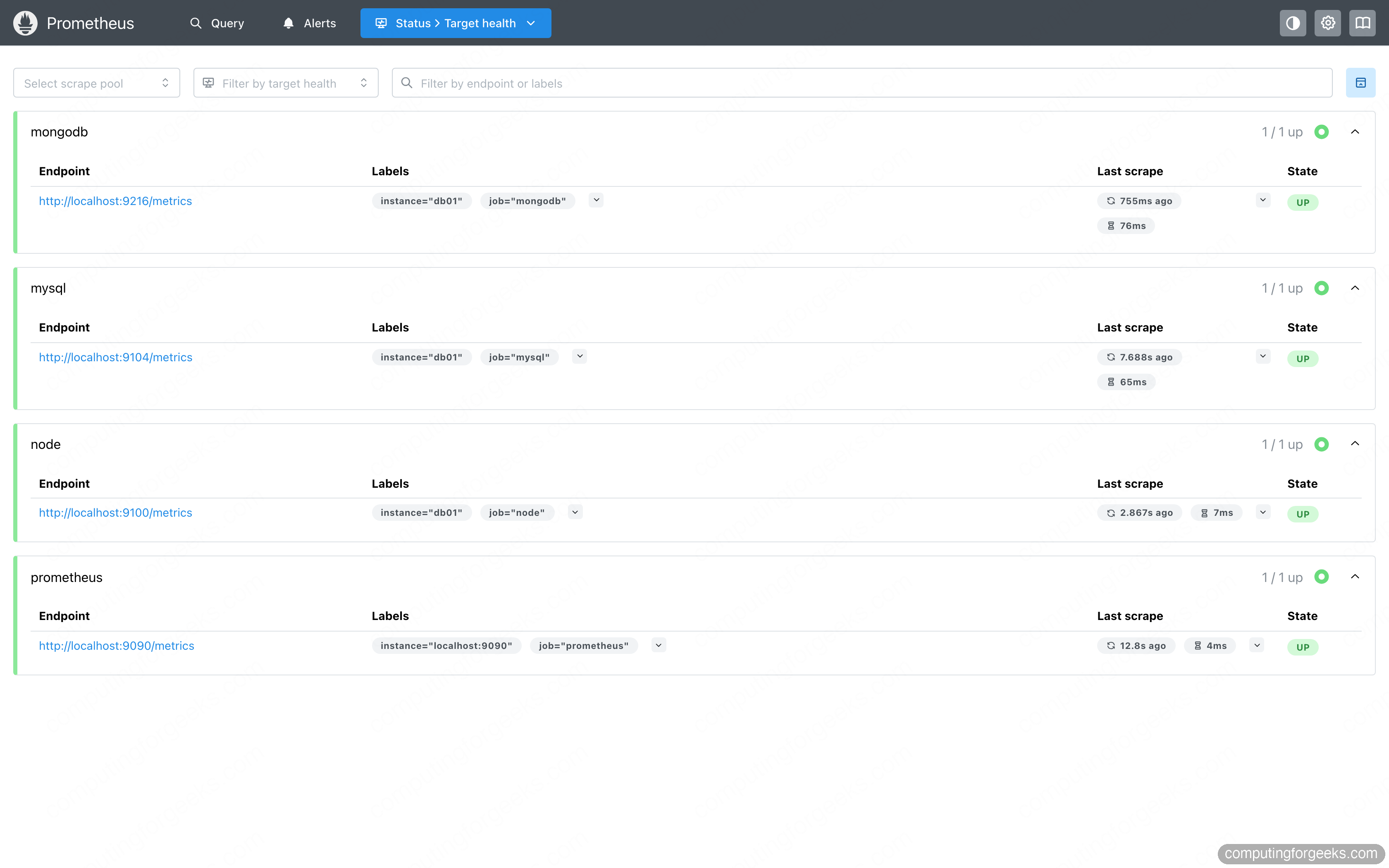
Task: Click the 12.8s ago last scrape badge
Action: pos(1136,646)
